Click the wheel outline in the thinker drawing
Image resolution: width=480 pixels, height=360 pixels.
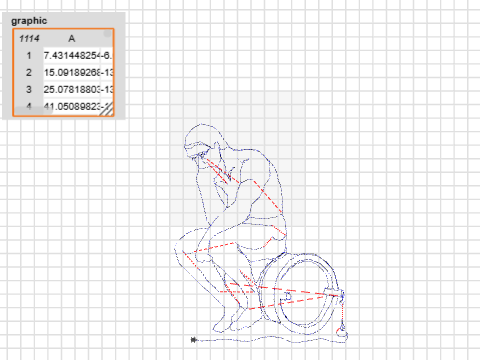point(301,293)
